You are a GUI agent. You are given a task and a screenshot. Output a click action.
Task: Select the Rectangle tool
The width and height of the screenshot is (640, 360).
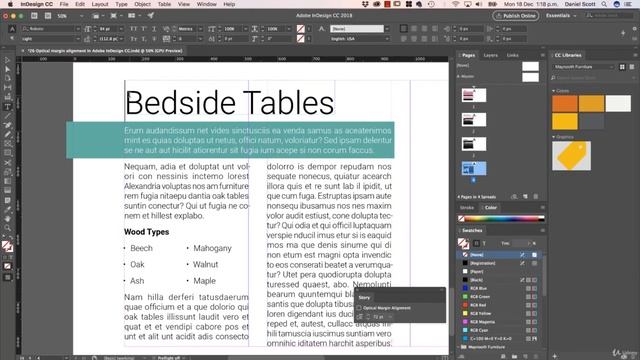click(x=7, y=153)
